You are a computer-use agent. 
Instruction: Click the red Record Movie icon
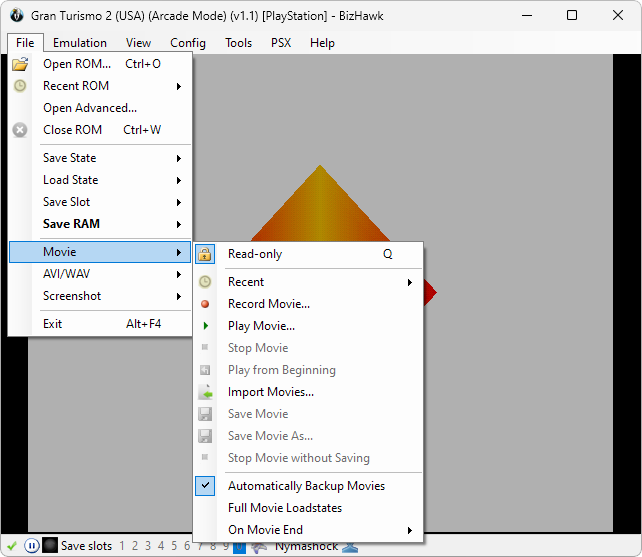205,304
